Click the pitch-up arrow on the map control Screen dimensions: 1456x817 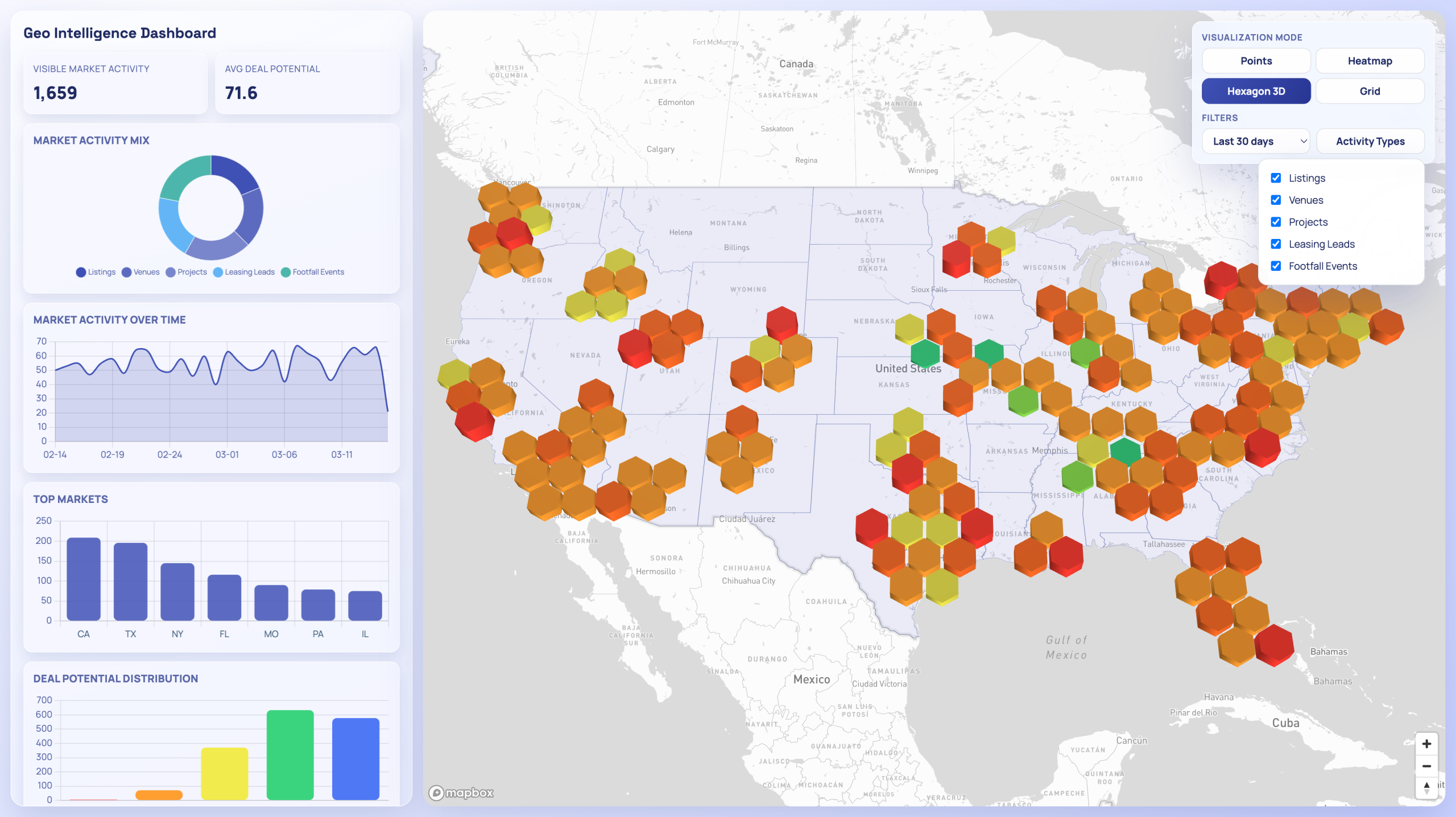1428,784
